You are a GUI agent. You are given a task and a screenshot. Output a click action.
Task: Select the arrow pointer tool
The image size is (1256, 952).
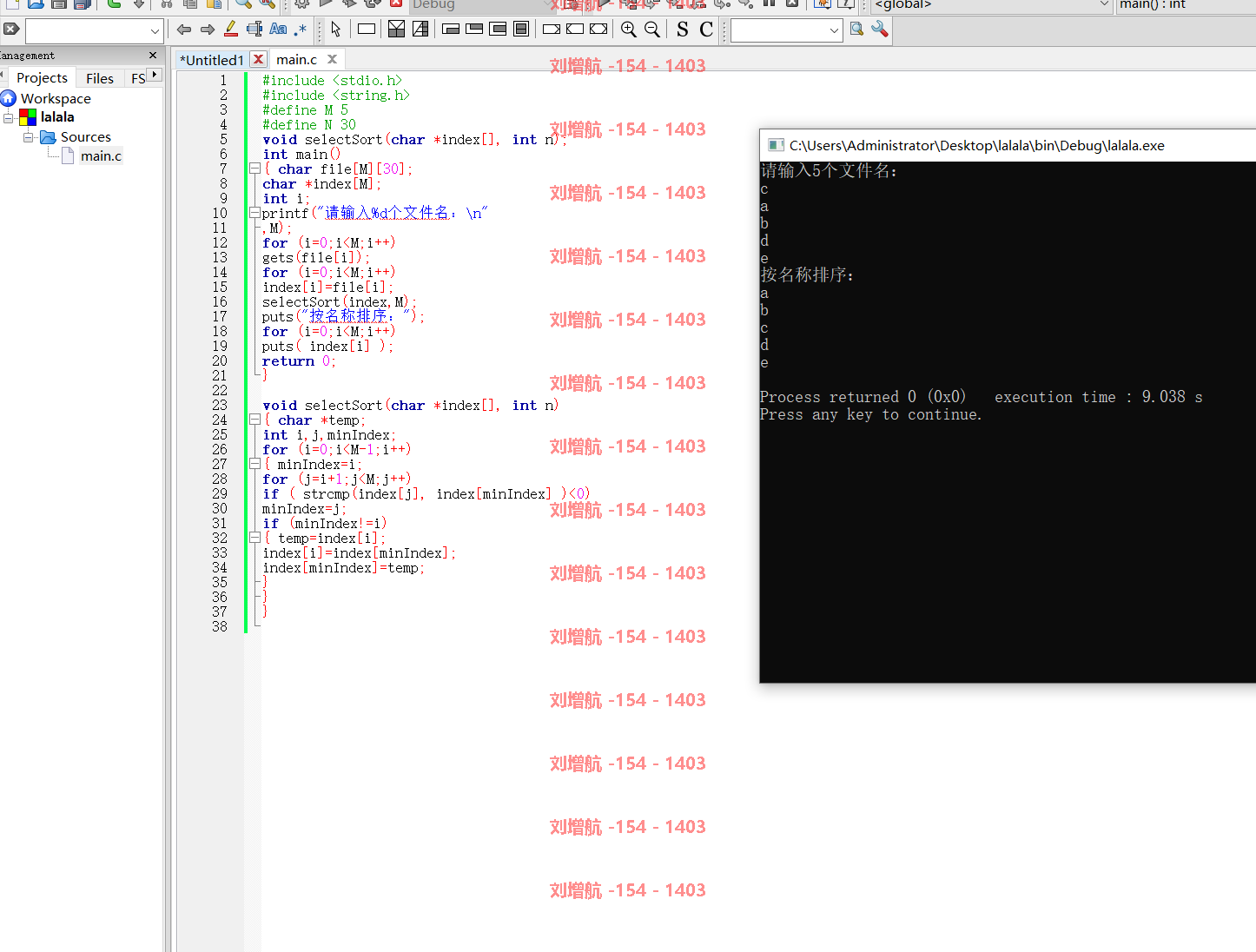(336, 30)
